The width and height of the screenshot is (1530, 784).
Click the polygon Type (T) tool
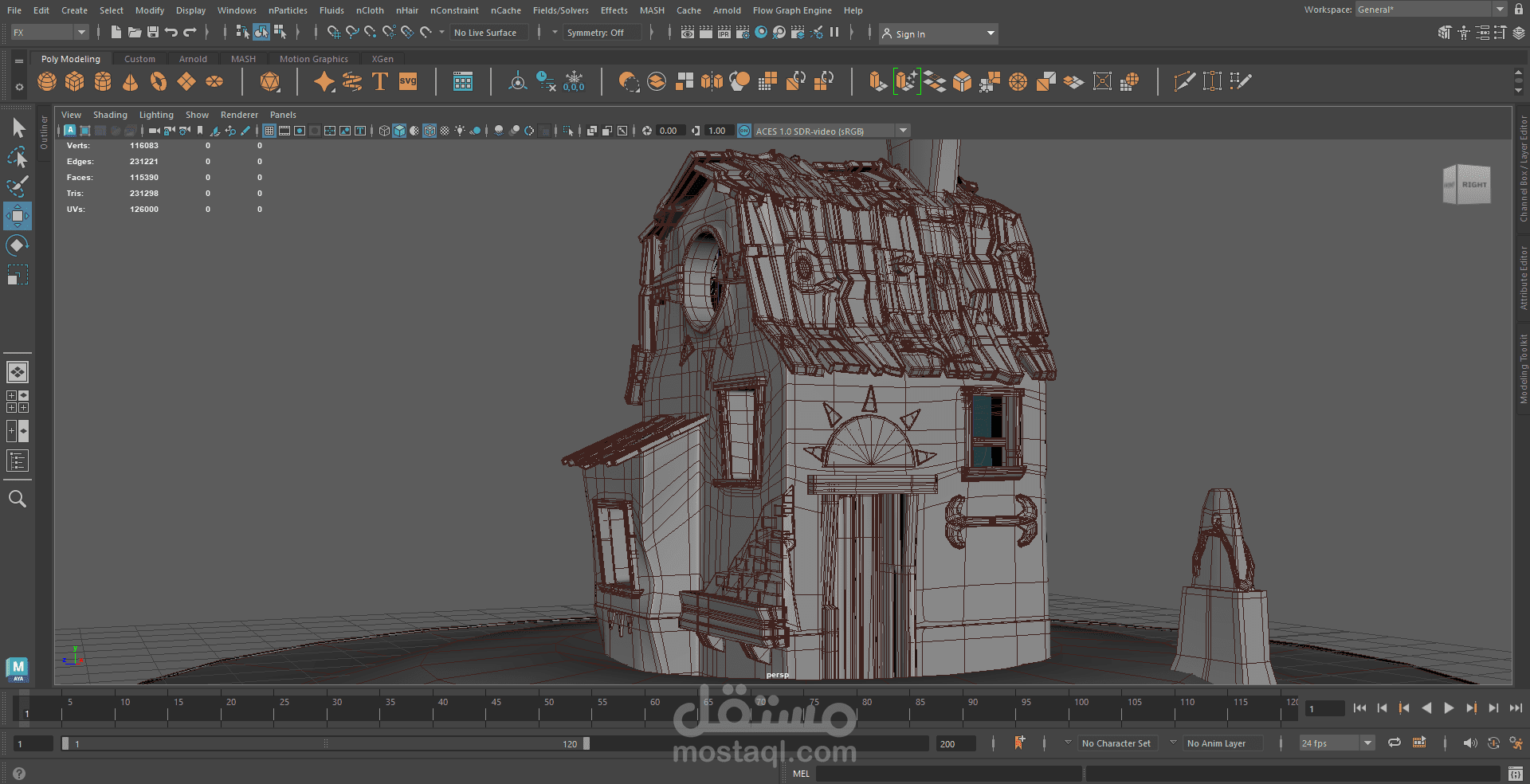(380, 81)
